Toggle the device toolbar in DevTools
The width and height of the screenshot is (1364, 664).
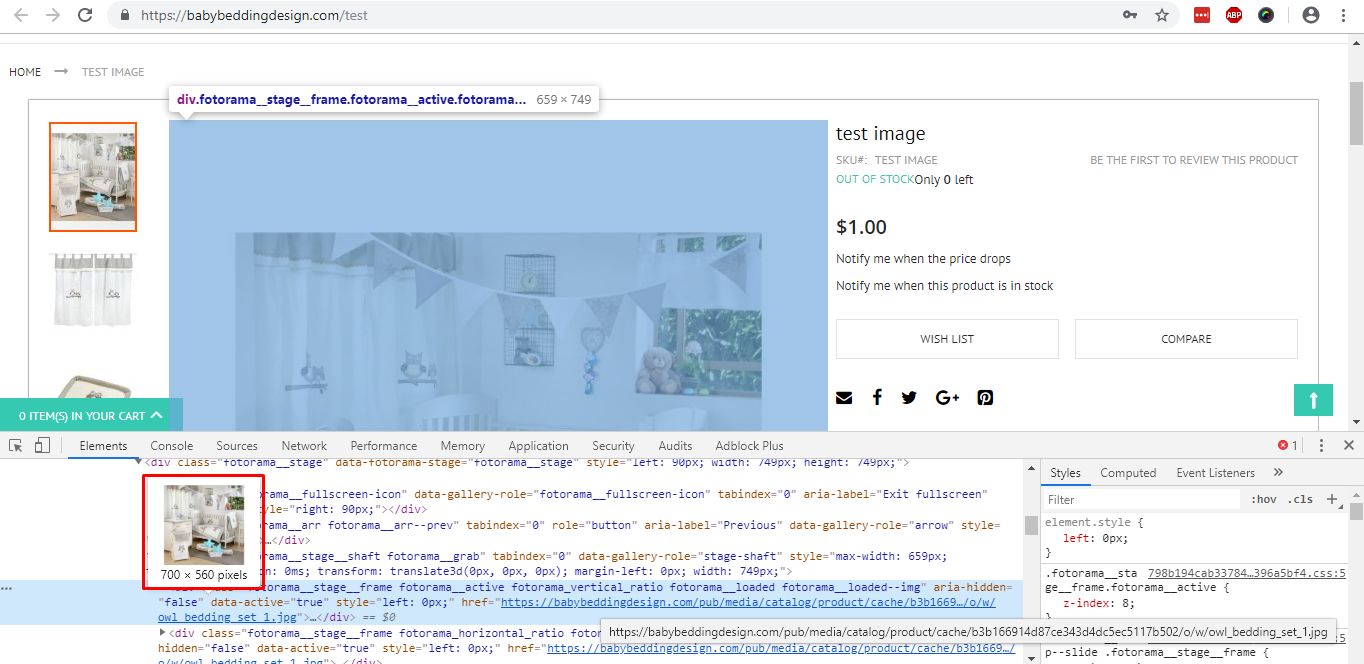point(42,446)
